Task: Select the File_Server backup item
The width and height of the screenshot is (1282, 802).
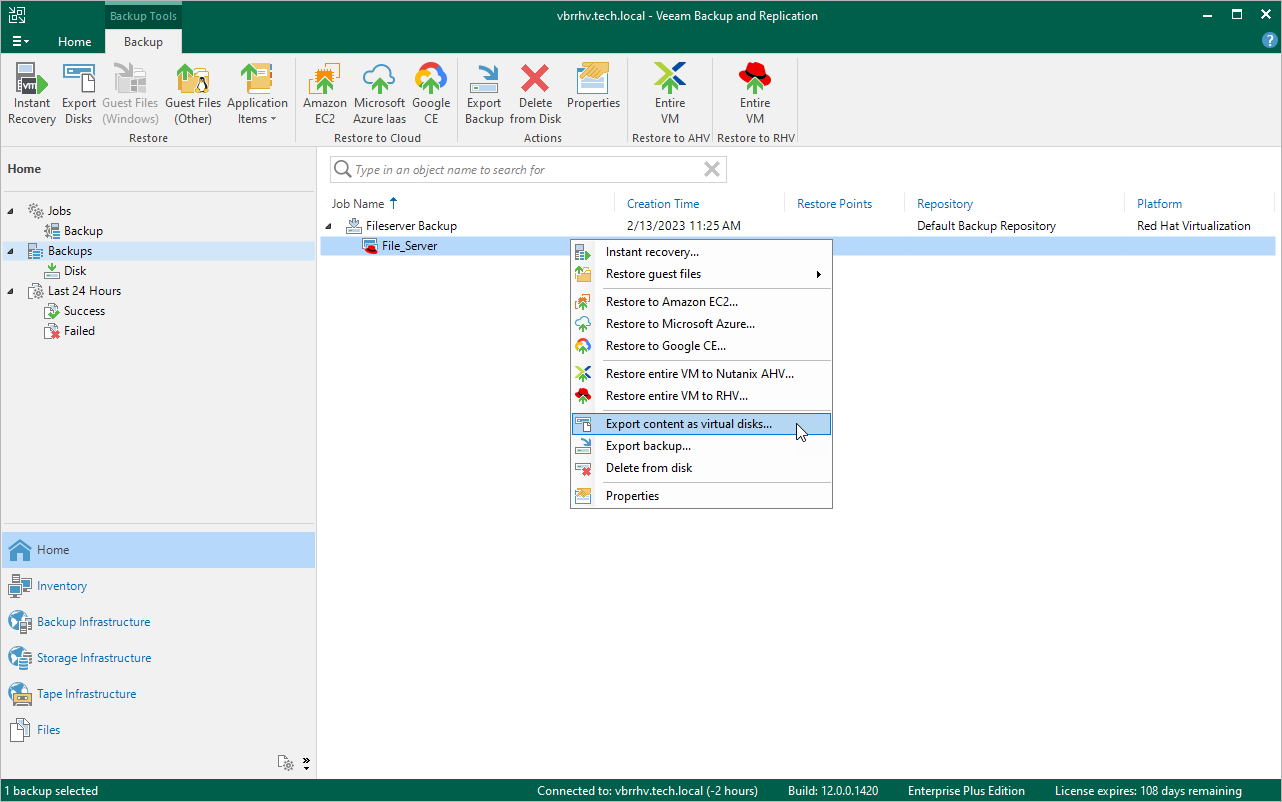Action: pyautogui.click(x=409, y=246)
